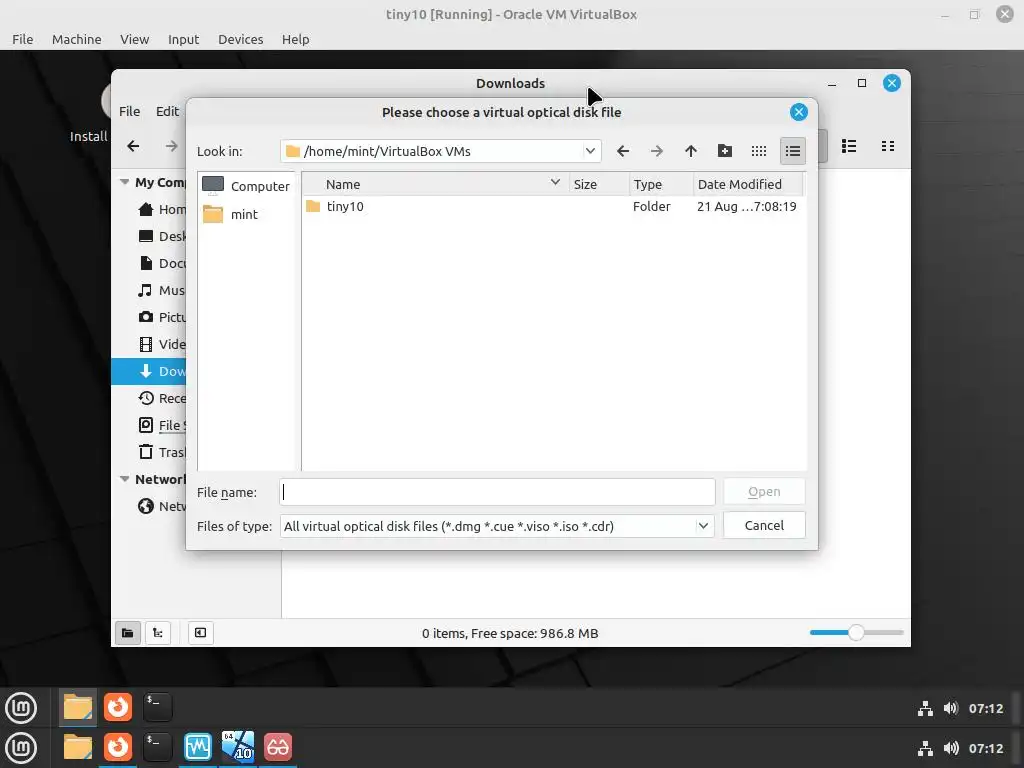Go forward in the Downloads file manager

click(x=171, y=146)
